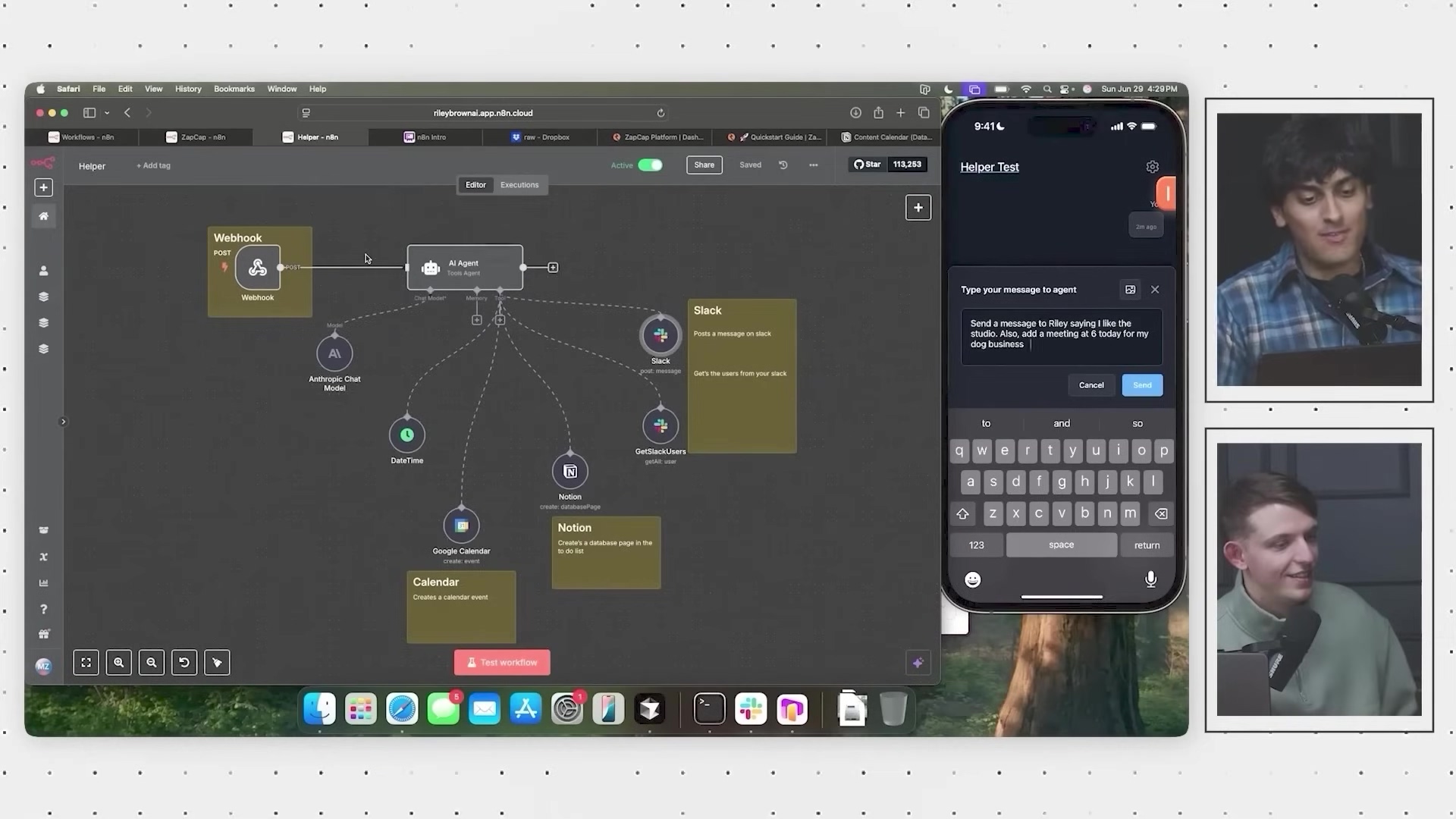The height and width of the screenshot is (819, 1456).
Task: Add a Memory sub-node to AI Agent
Action: pyautogui.click(x=477, y=320)
